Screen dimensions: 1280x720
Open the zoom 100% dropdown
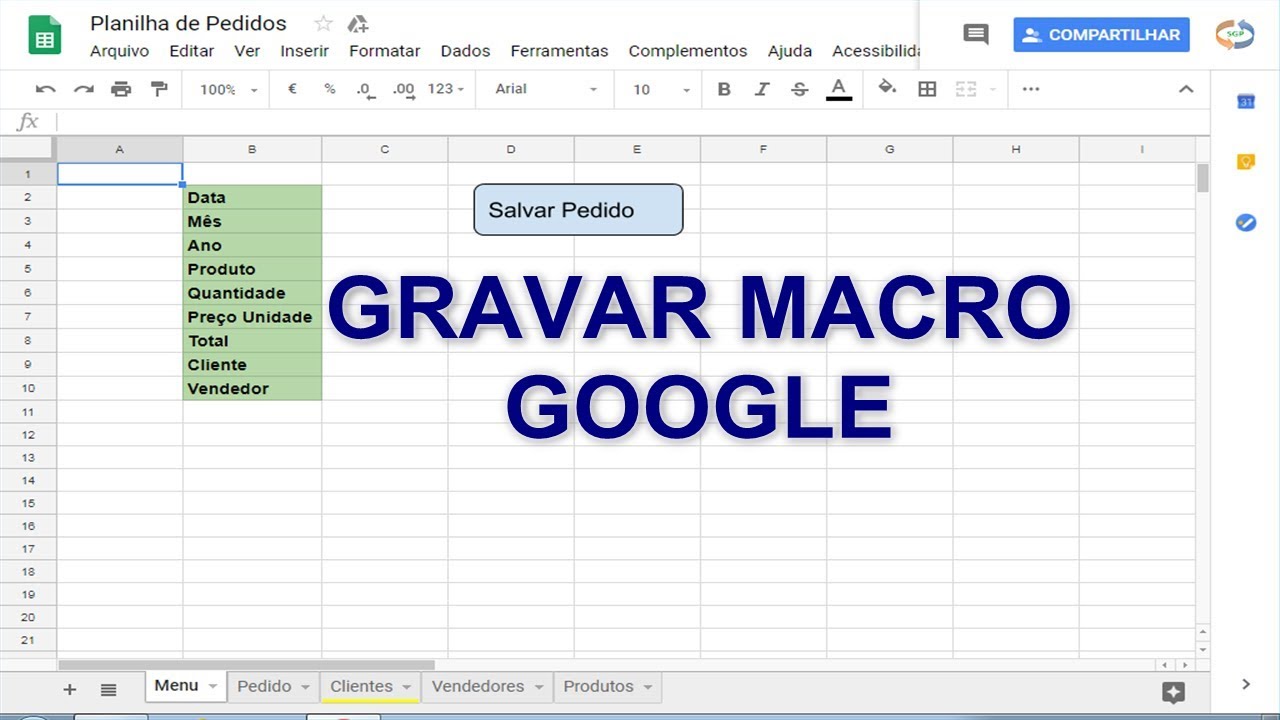click(228, 90)
